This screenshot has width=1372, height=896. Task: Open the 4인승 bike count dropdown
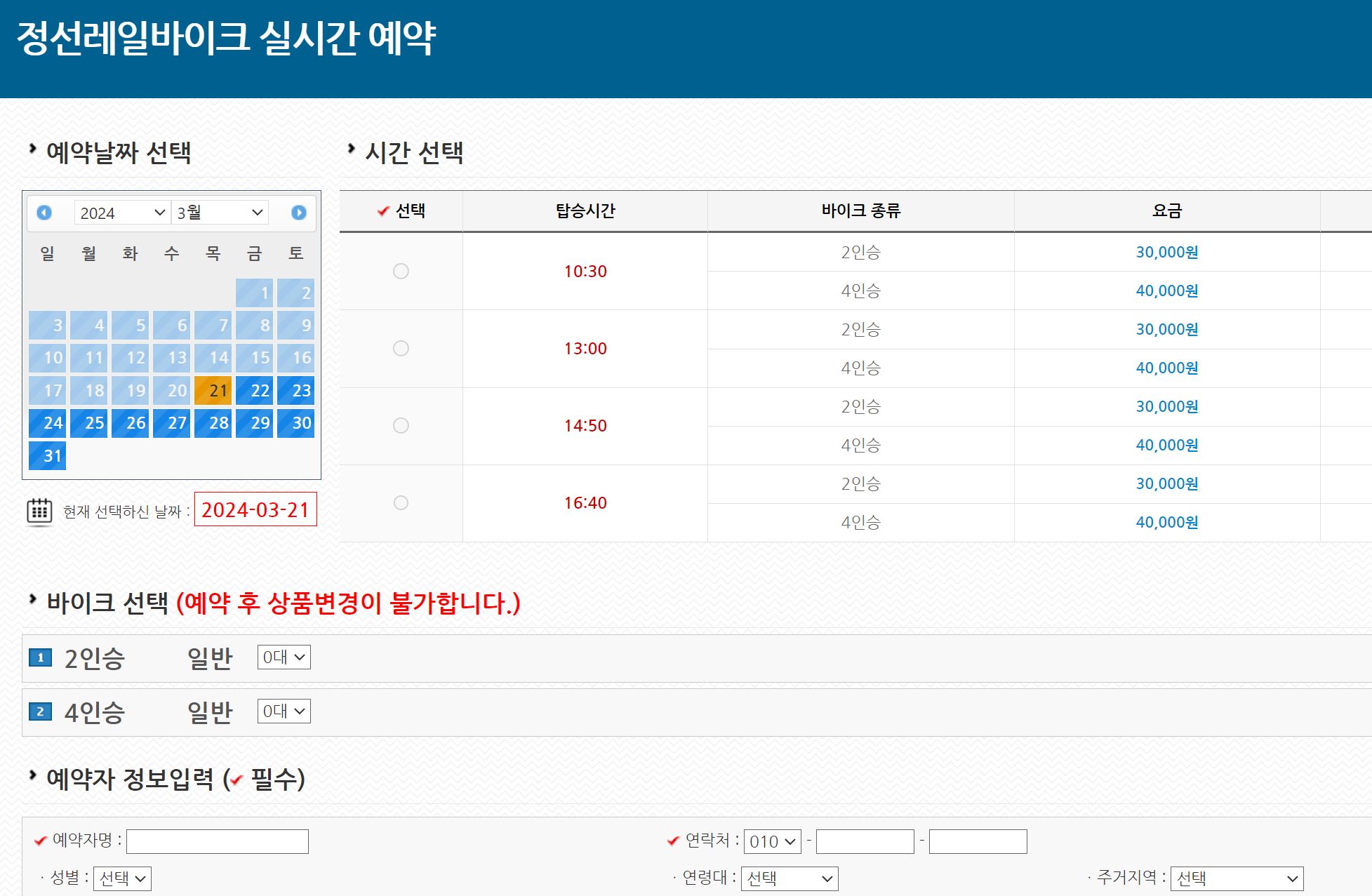coord(284,711)
